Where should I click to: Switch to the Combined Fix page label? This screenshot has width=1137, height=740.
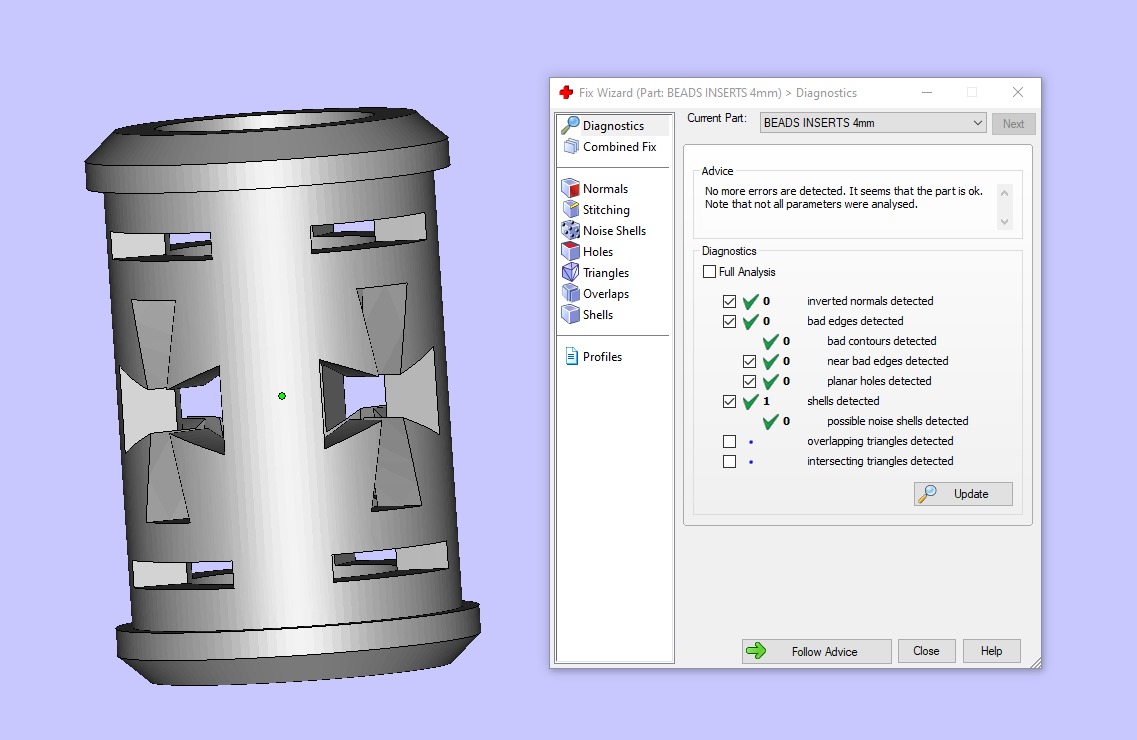click(x=619, y=146)
